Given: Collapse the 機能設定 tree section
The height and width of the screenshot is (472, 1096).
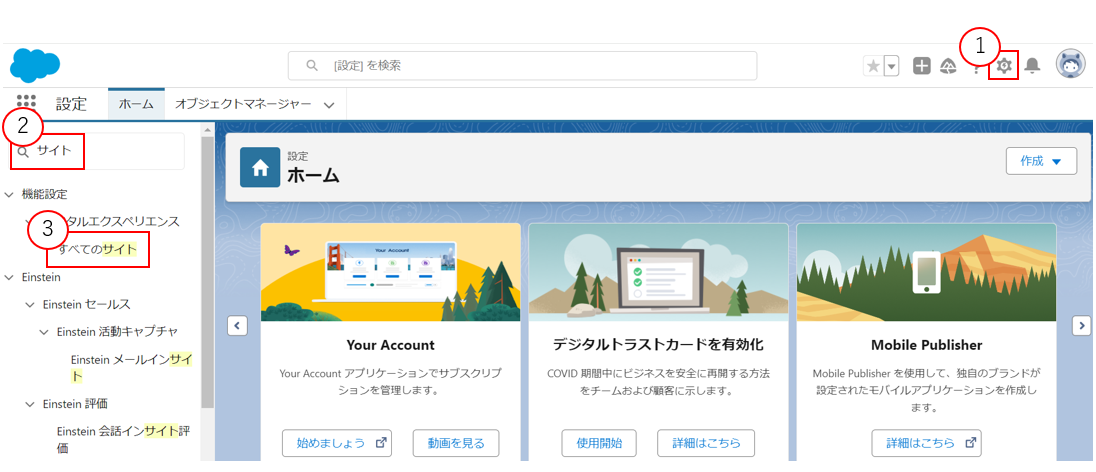Looking at the screenshot, I should tap(10, 194).
